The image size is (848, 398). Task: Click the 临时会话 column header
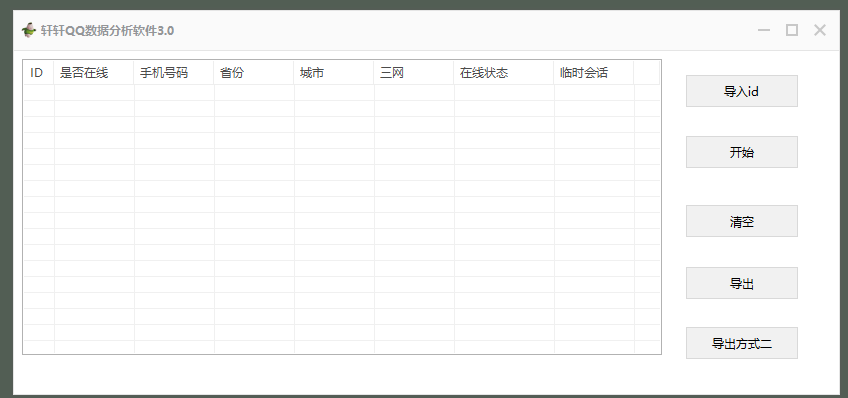point(594,72)
